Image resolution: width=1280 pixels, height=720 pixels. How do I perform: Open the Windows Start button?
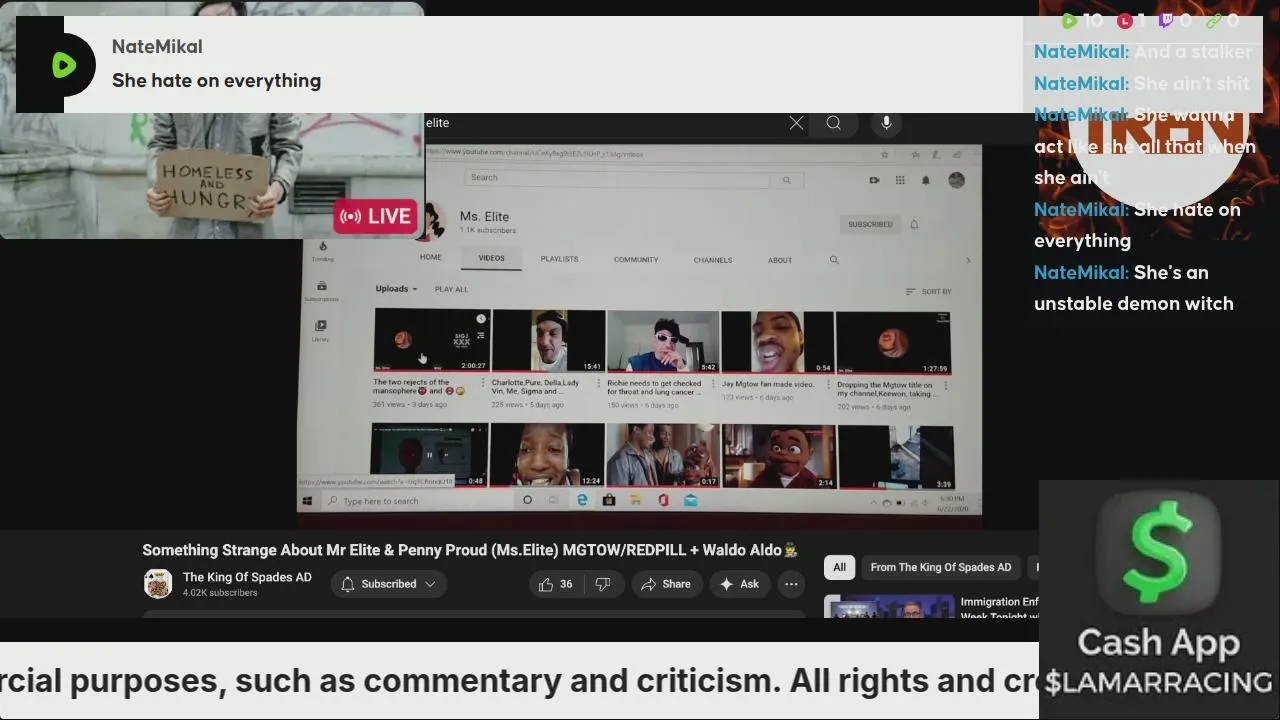307,501
